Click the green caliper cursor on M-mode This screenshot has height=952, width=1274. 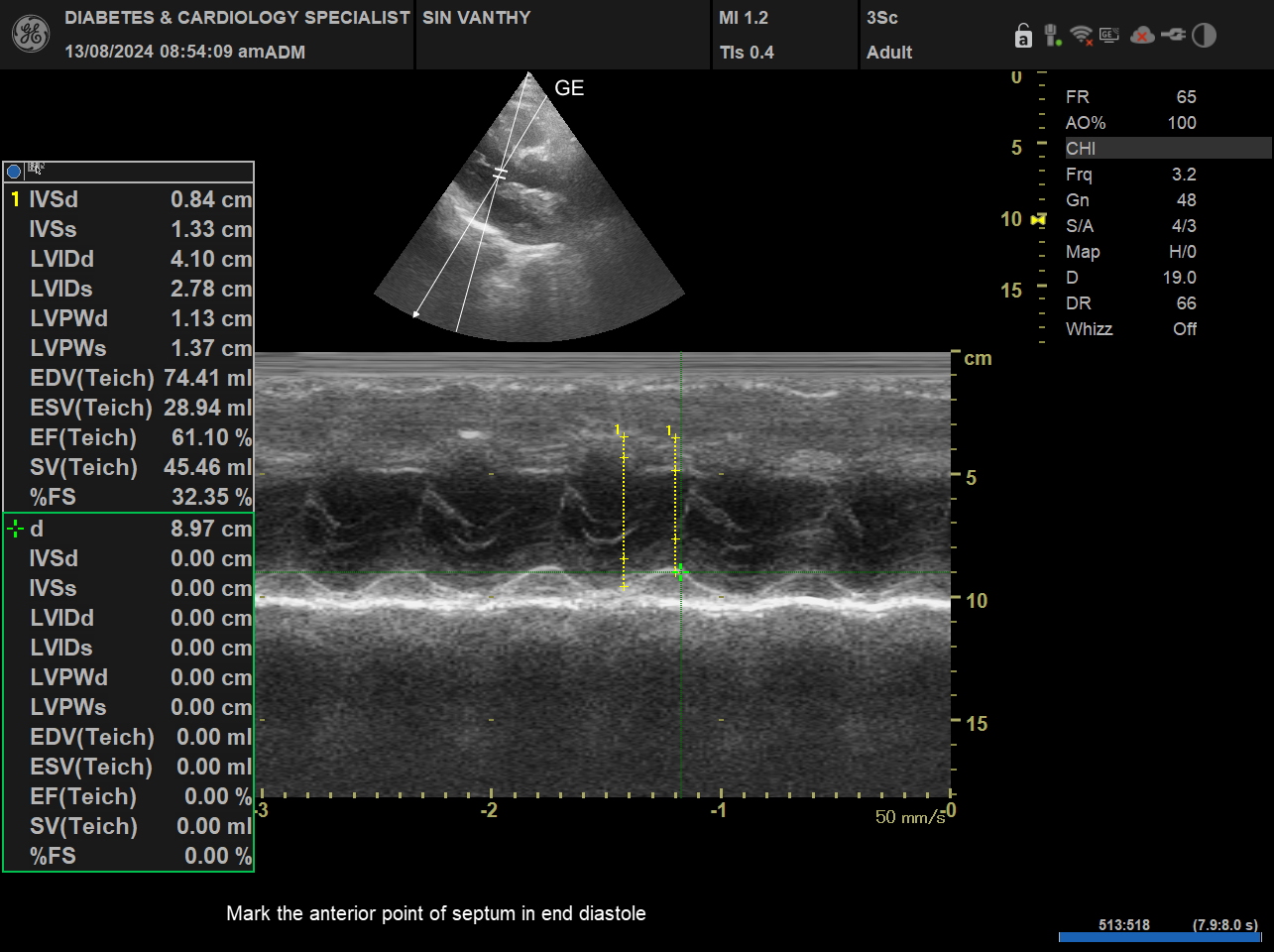680,571
